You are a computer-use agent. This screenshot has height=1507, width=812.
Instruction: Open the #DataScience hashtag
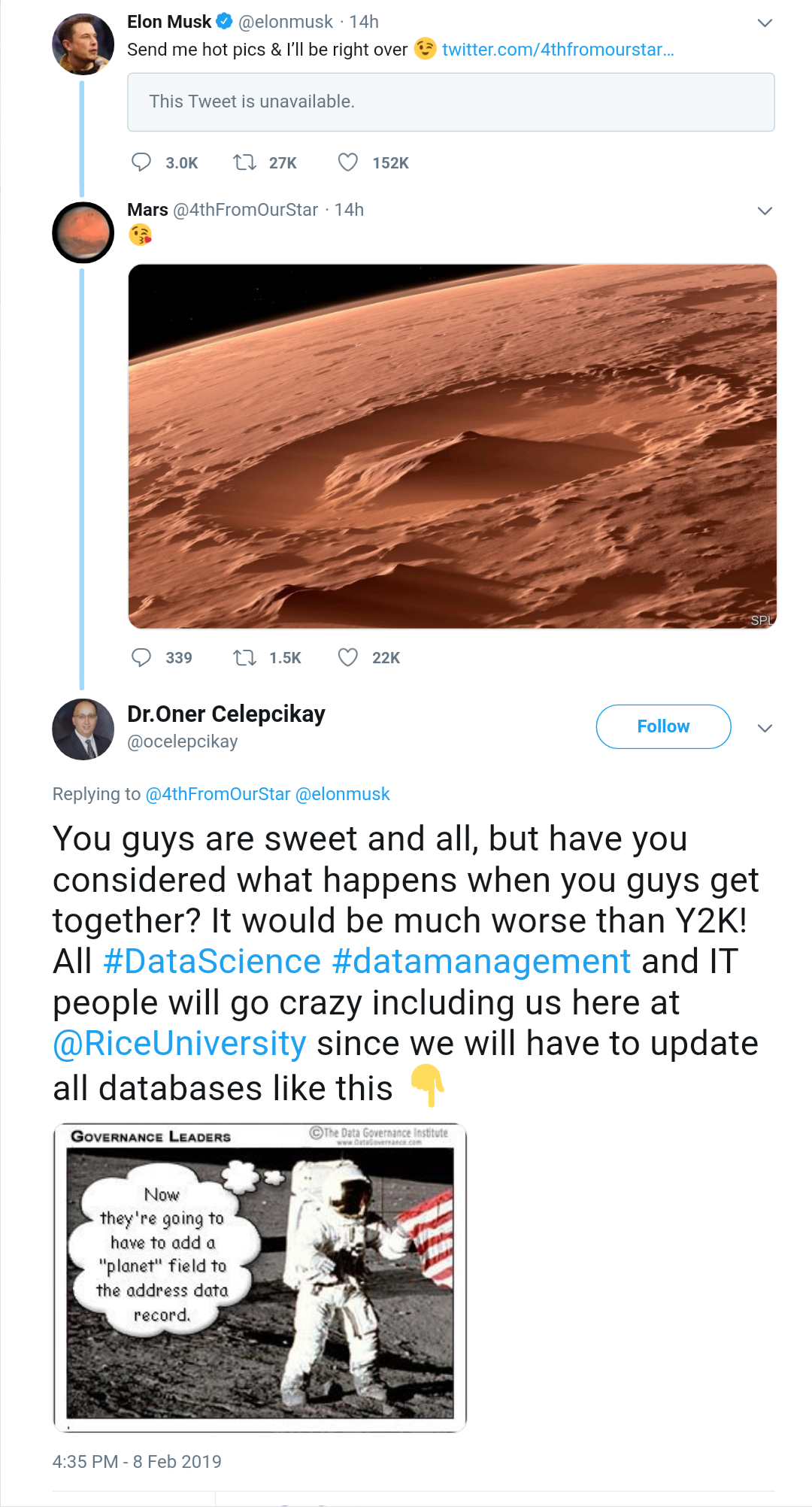[x=212, y=962]
